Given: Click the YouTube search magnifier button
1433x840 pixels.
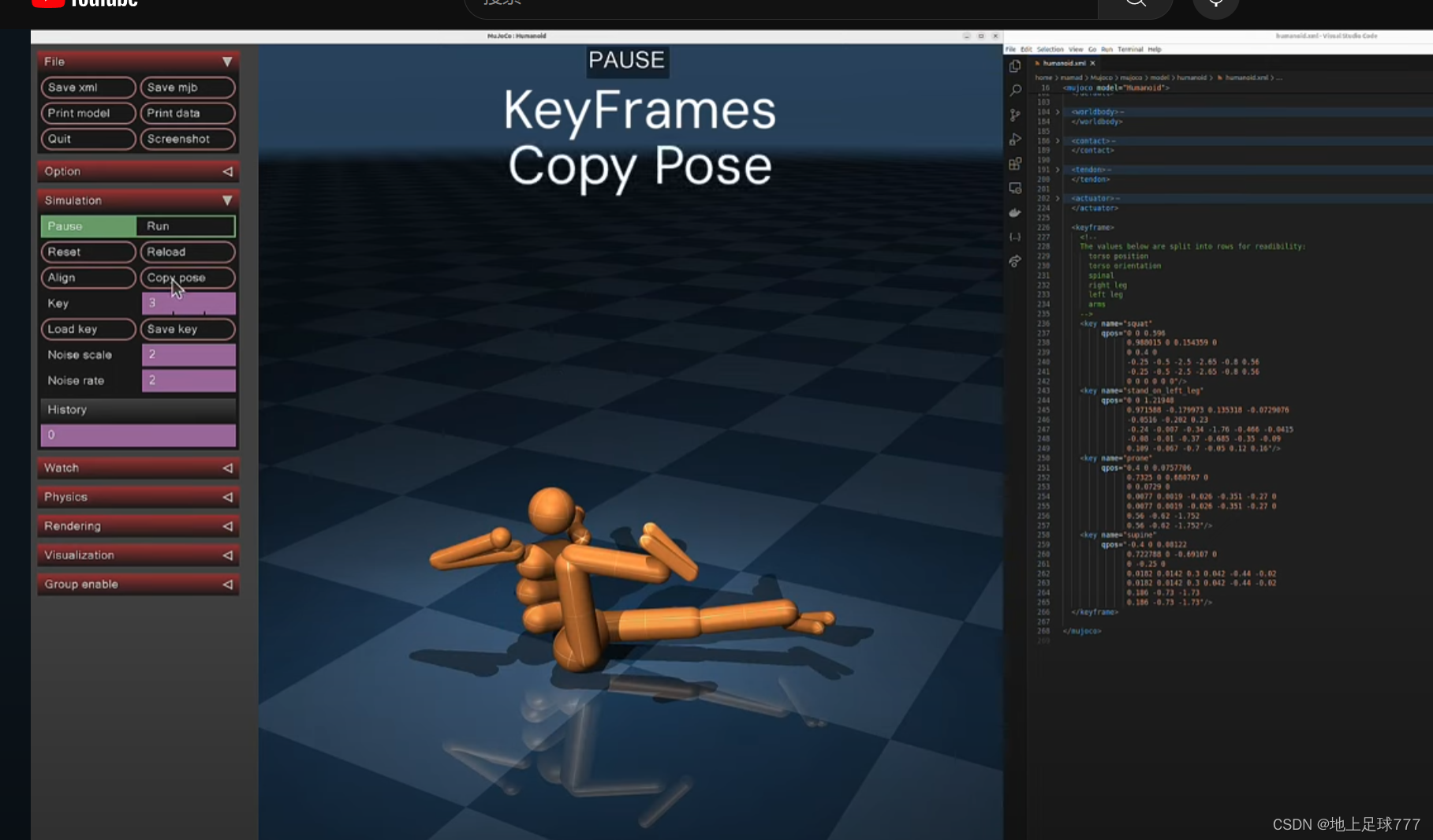Looking at the screenshot, I should 1135,4.
